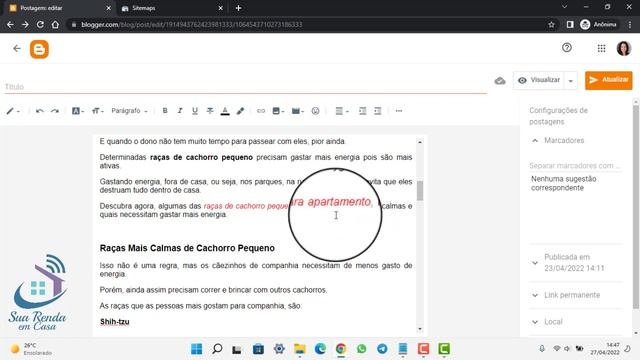The width and height of the screenshot is (640, 360).
Task: Click the Configurações de postagens heading
Action: pos(558,116)
